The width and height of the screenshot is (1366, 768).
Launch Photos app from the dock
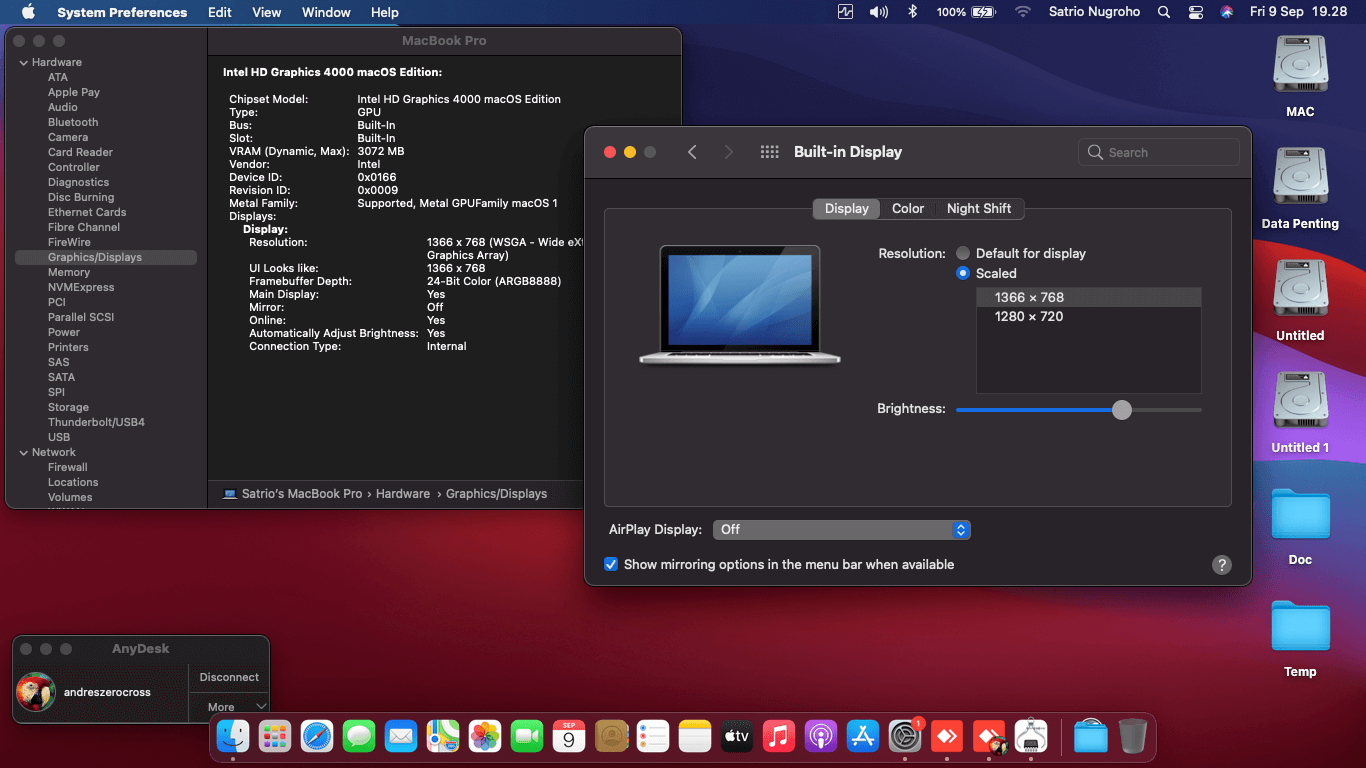(485, 737)
